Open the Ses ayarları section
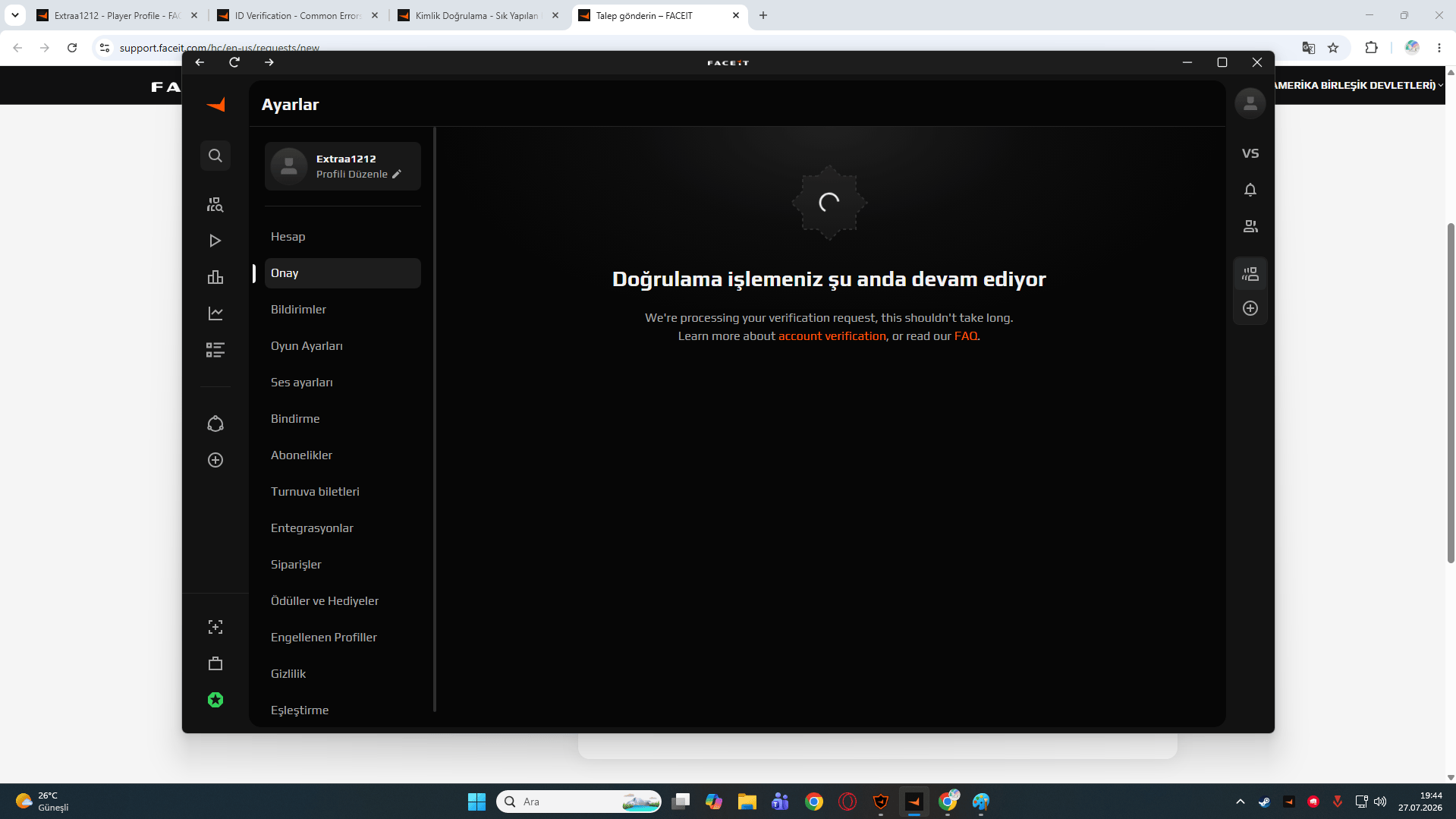The width and height of the screenshot is (1456, 819). pos(343,383)
